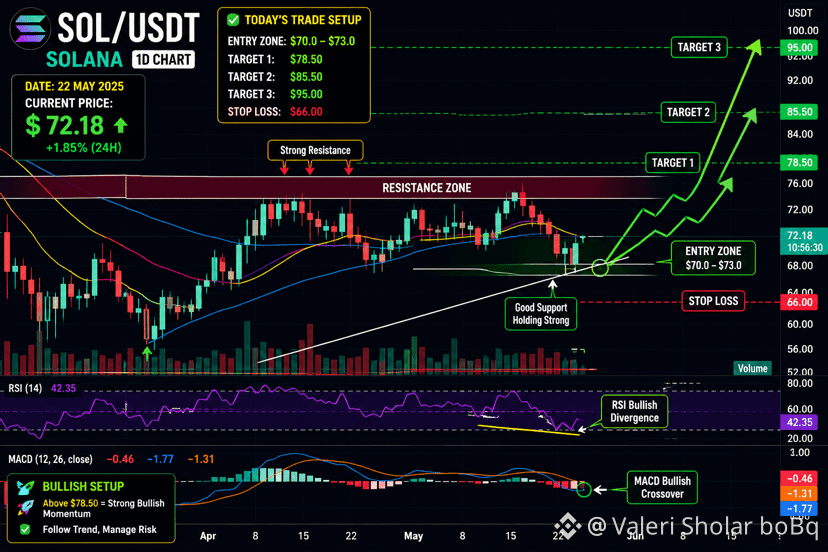Click the TARGET 3 label

pos(699,48)
